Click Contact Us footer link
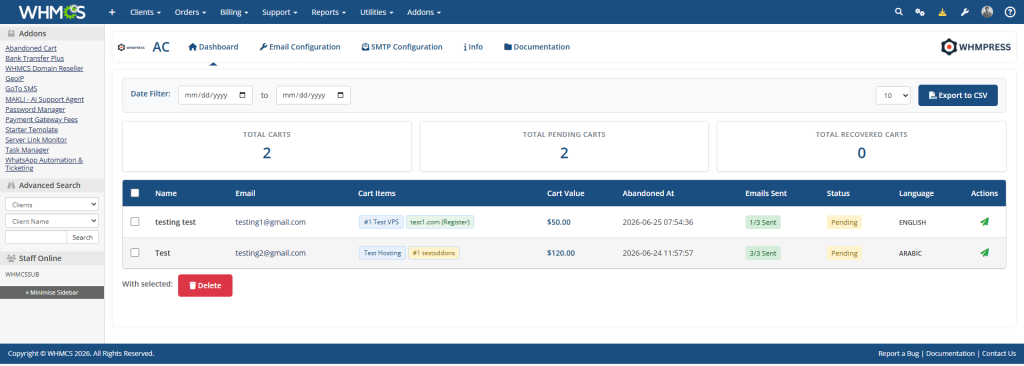 click(x=999, y=353)
